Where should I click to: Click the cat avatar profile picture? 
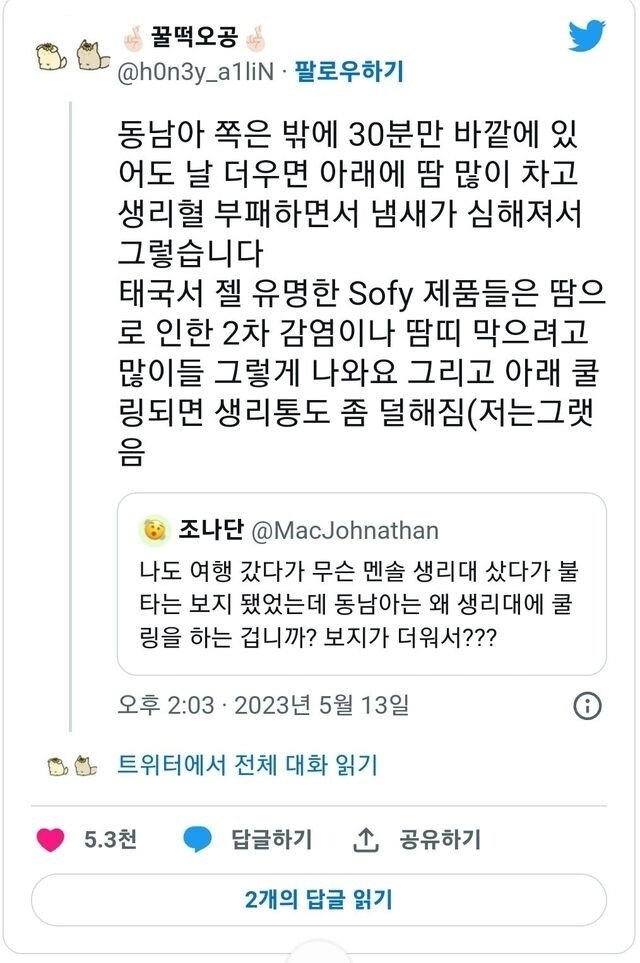[73, 55]
